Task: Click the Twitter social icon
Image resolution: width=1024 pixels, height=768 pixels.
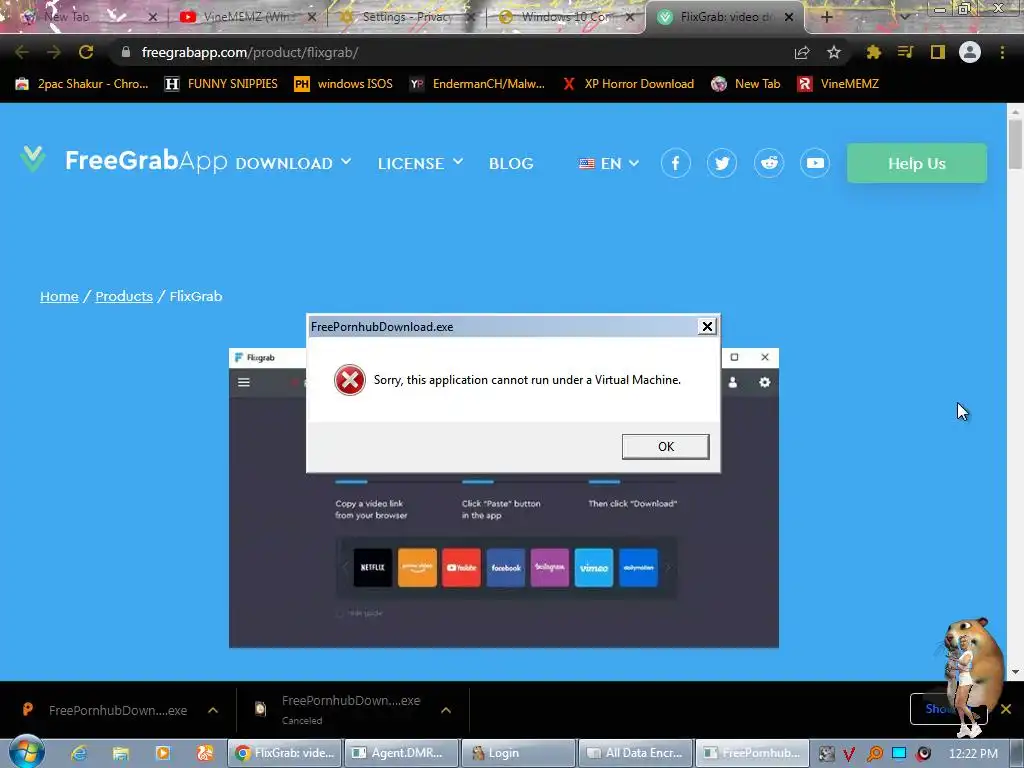Action: 722,163
